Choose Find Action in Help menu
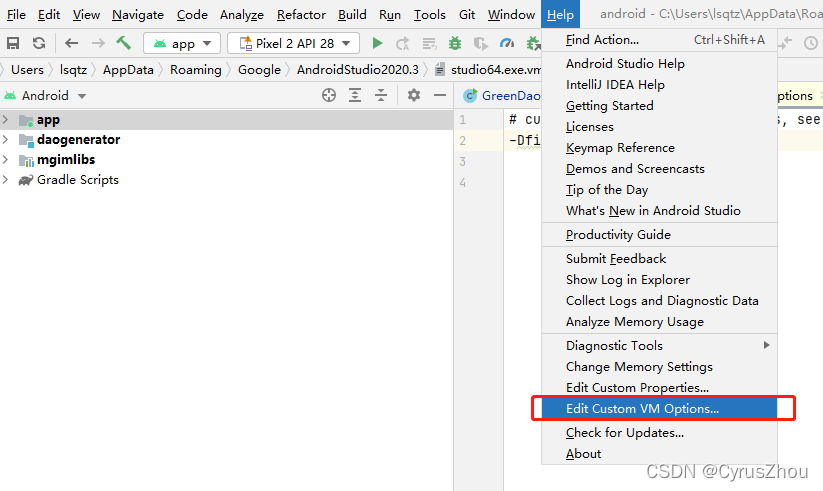This screenshot has width=823, height=491. coord(659,40)
